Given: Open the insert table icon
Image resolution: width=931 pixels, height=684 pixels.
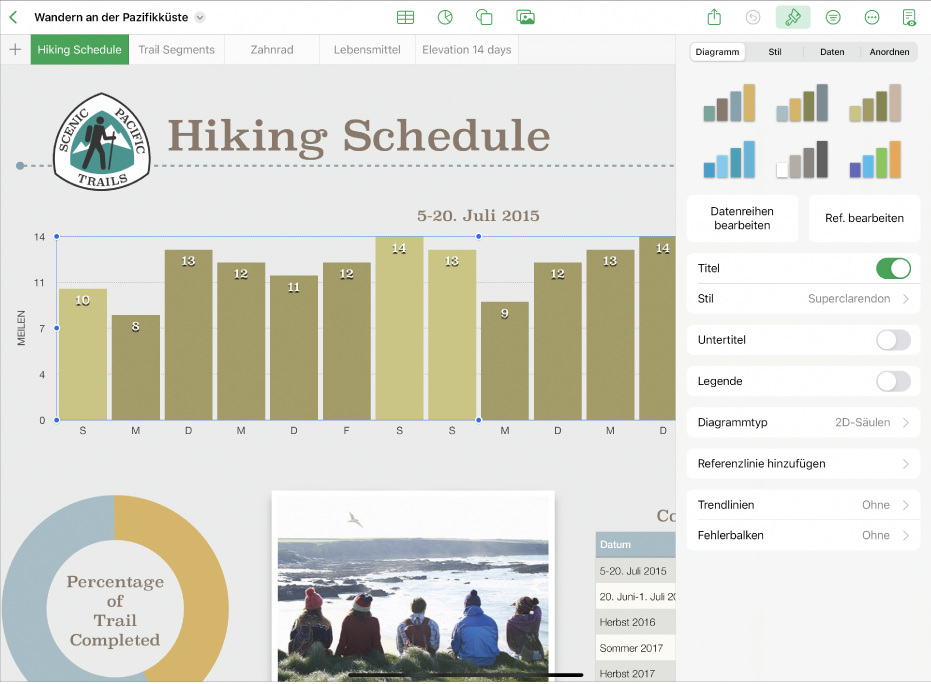Looking at the screenshot, I should 406,17.
